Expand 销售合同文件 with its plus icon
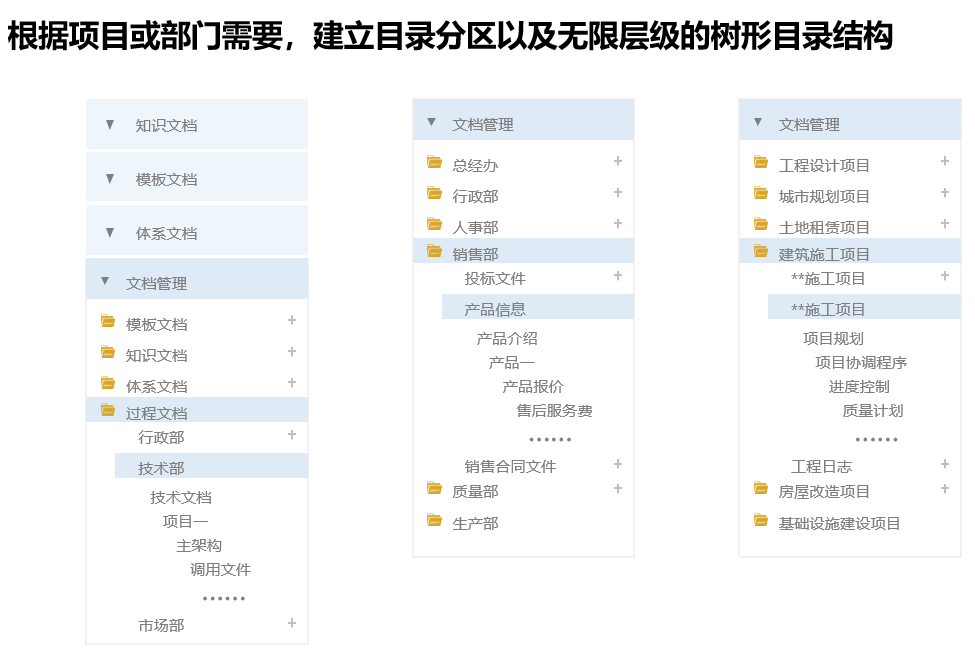The image size is (975, 648). tap(618, 464)
